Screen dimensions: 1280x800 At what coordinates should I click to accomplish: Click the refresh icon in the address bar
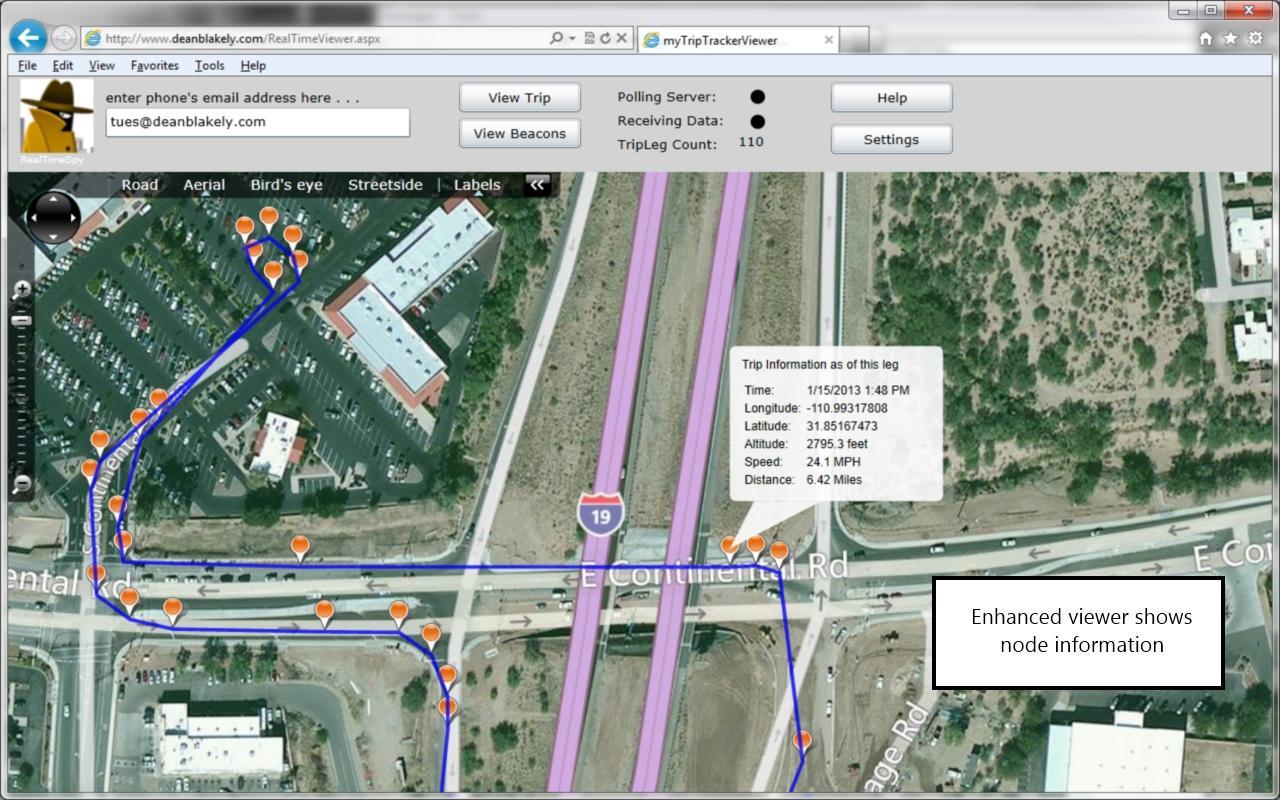point(605,37)
